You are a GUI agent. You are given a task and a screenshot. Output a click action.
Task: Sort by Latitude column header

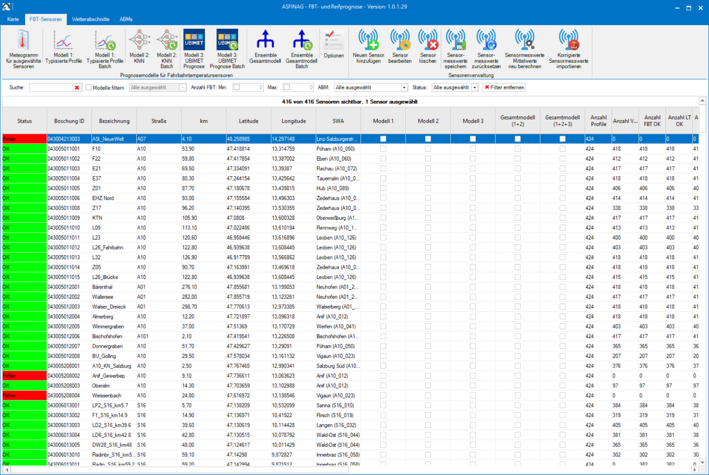pyautogui.click(x=248, y=121)
